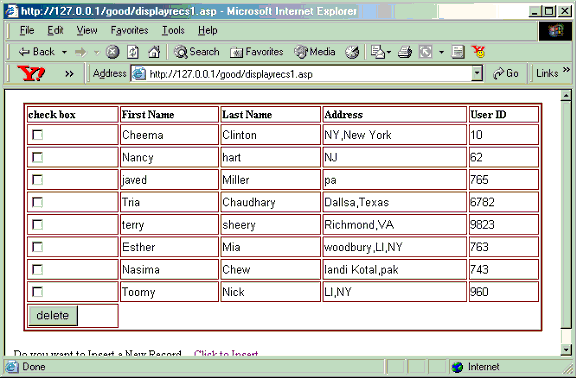Expand the Edit icon dropdown arrow

pos(441,52)
